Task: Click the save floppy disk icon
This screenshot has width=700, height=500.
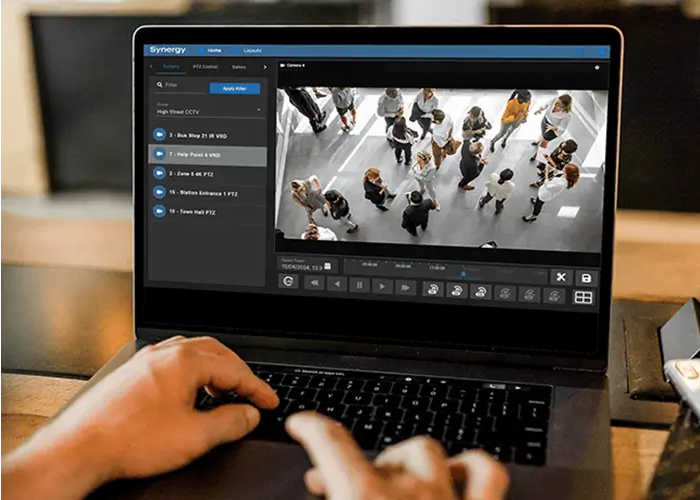Action: pyautogui.click(x=585, y=277)
